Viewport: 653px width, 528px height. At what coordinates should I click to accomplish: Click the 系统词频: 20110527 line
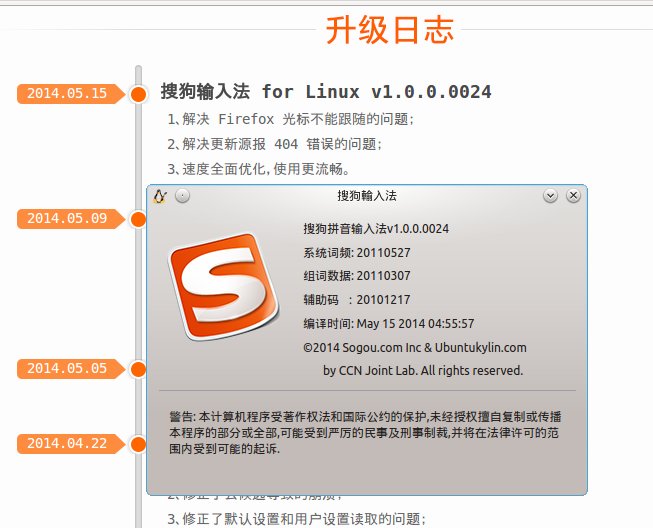click(357, 253)
